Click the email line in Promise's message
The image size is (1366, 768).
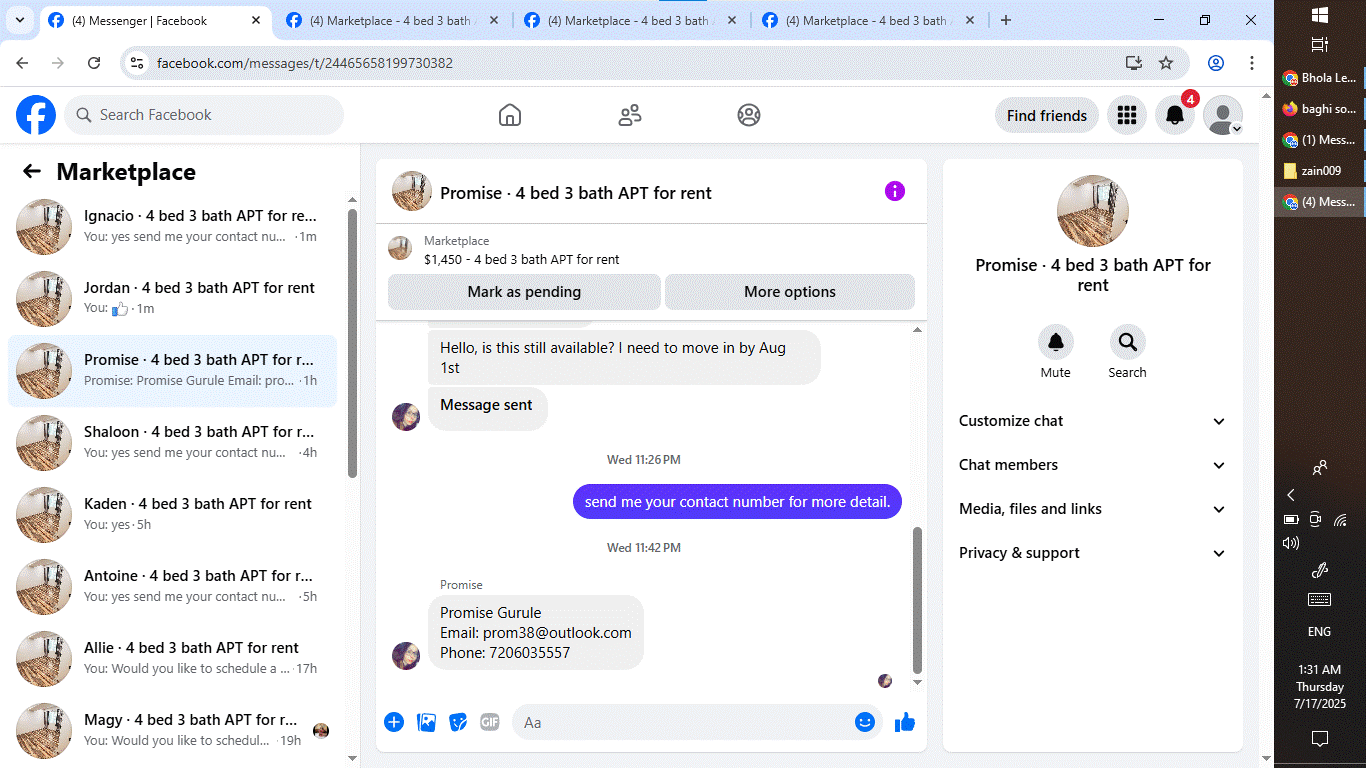[x=536, y=633]
